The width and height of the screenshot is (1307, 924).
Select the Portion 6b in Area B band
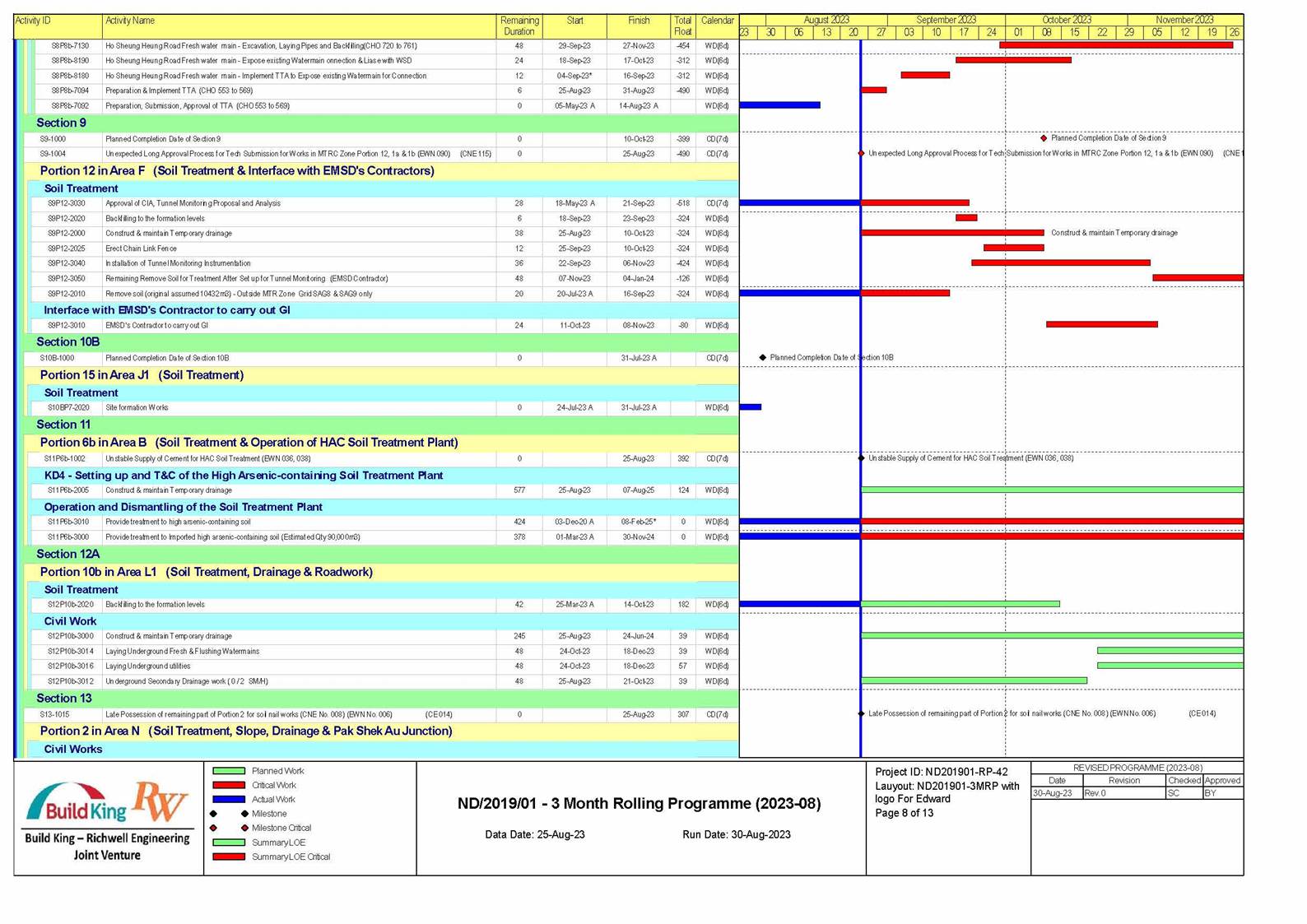[x=383, y=442]
